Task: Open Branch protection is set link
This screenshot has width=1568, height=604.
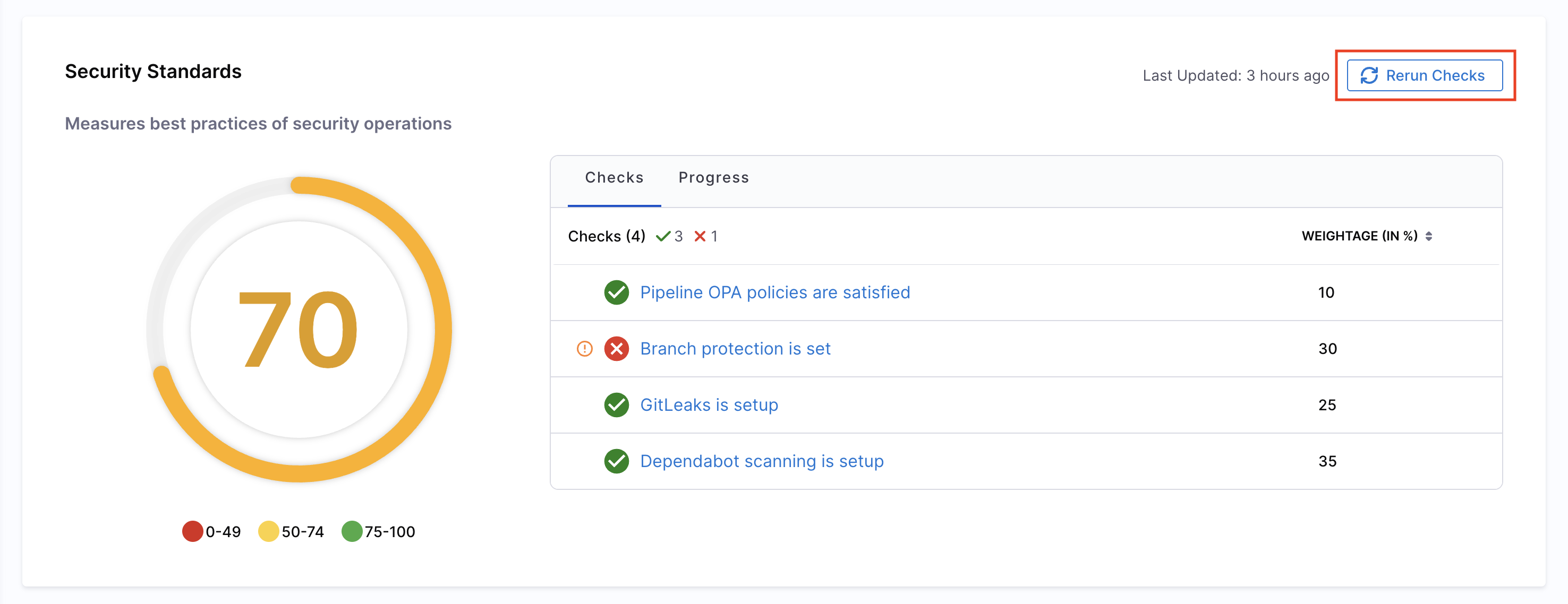Action: (735, 349)
